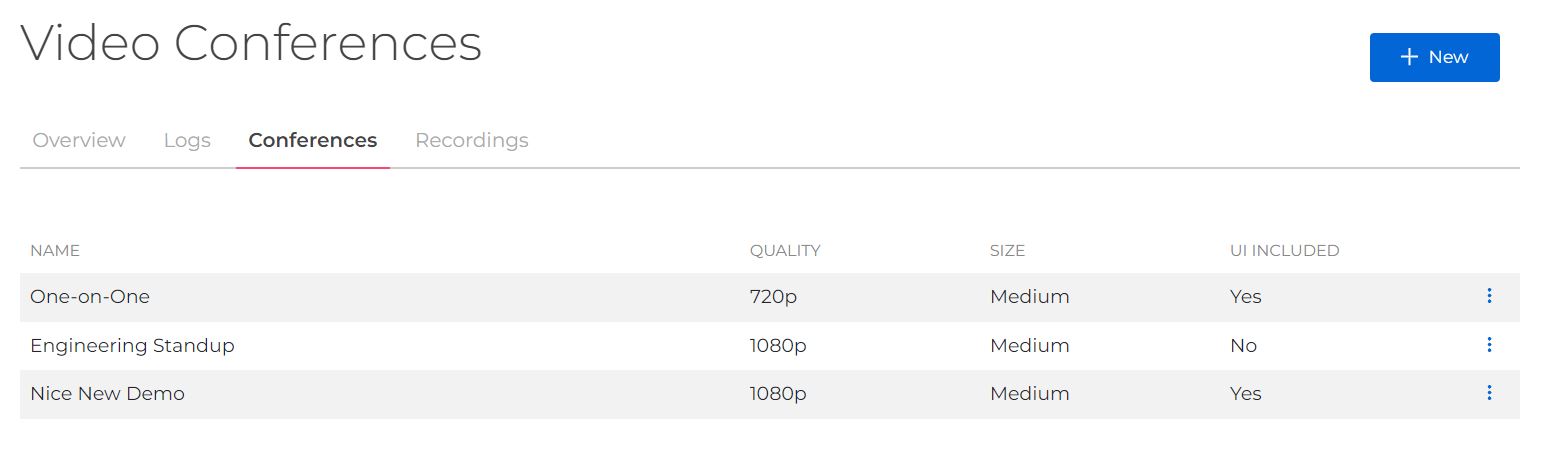Open options menu for One-on-One row
Image resolution: width=1544 pixels, height=475 pixels.
(x=1489, y=296)
